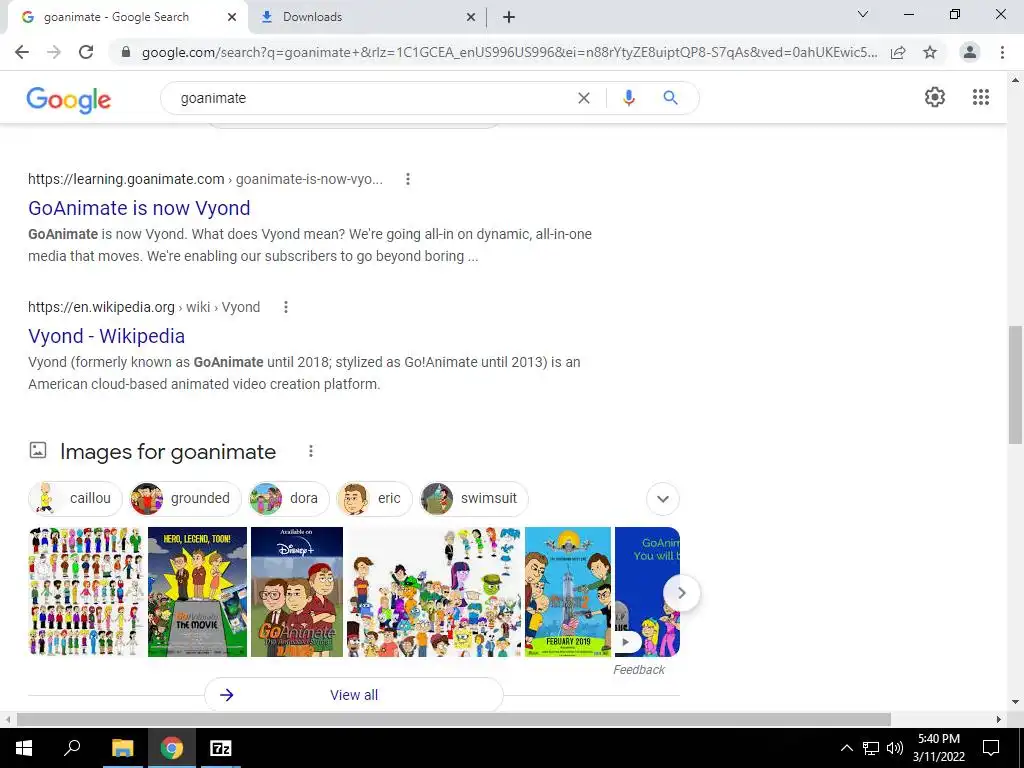Submit search with magnifier icon
This screenshot has height=768, width=1024.
(670, 98)
